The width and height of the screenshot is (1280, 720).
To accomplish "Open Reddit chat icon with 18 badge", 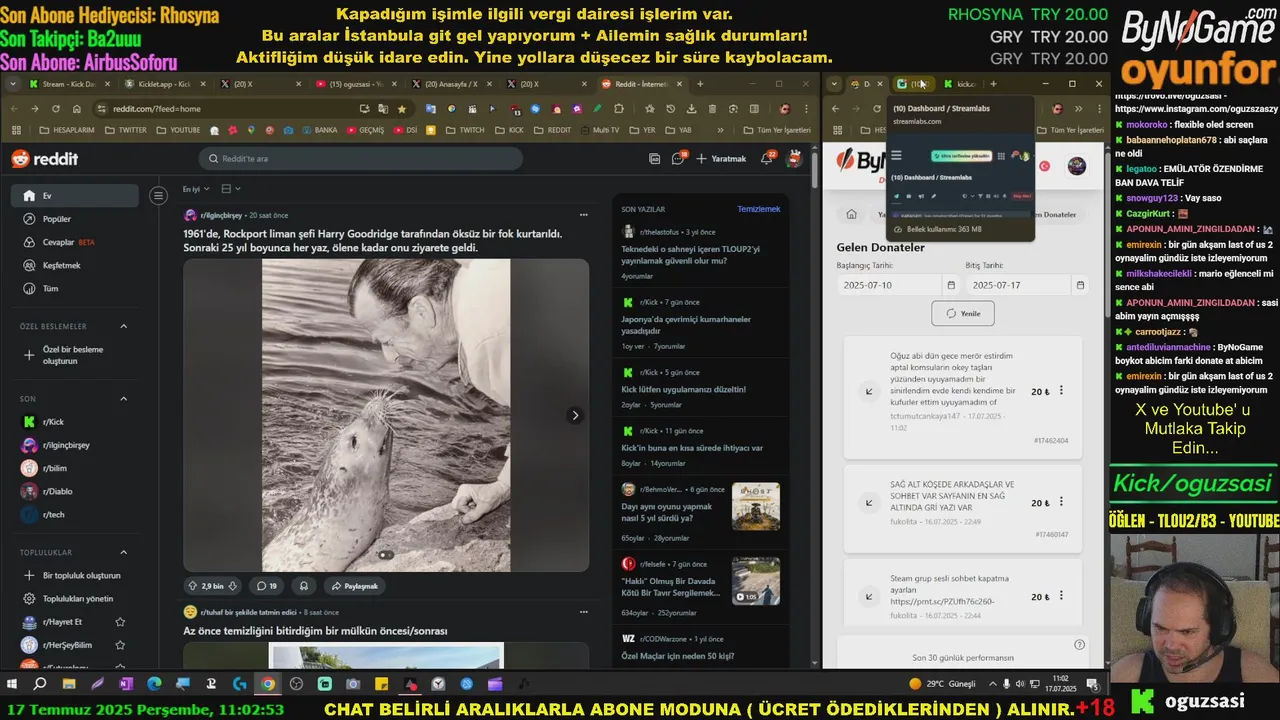I will tap(680, 158).
